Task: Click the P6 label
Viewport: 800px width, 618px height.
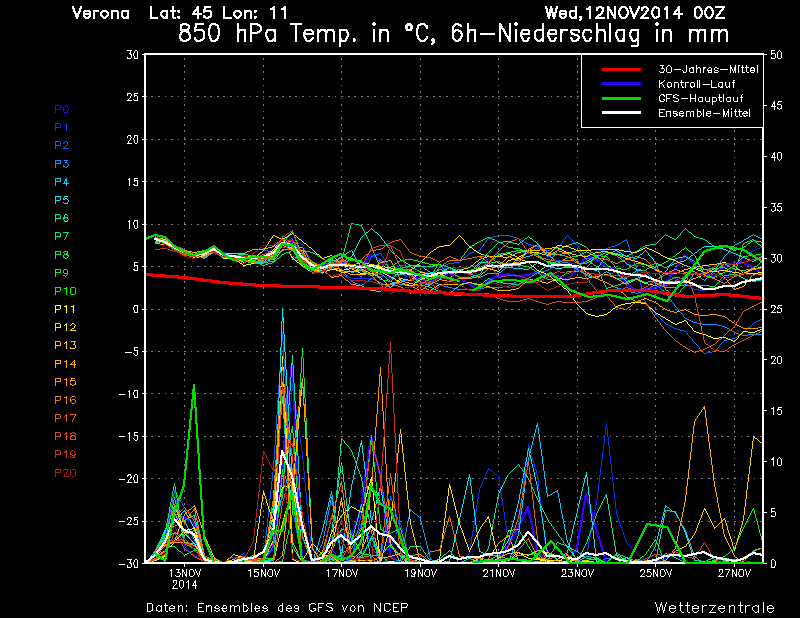Action: click(x=62, y=218)
